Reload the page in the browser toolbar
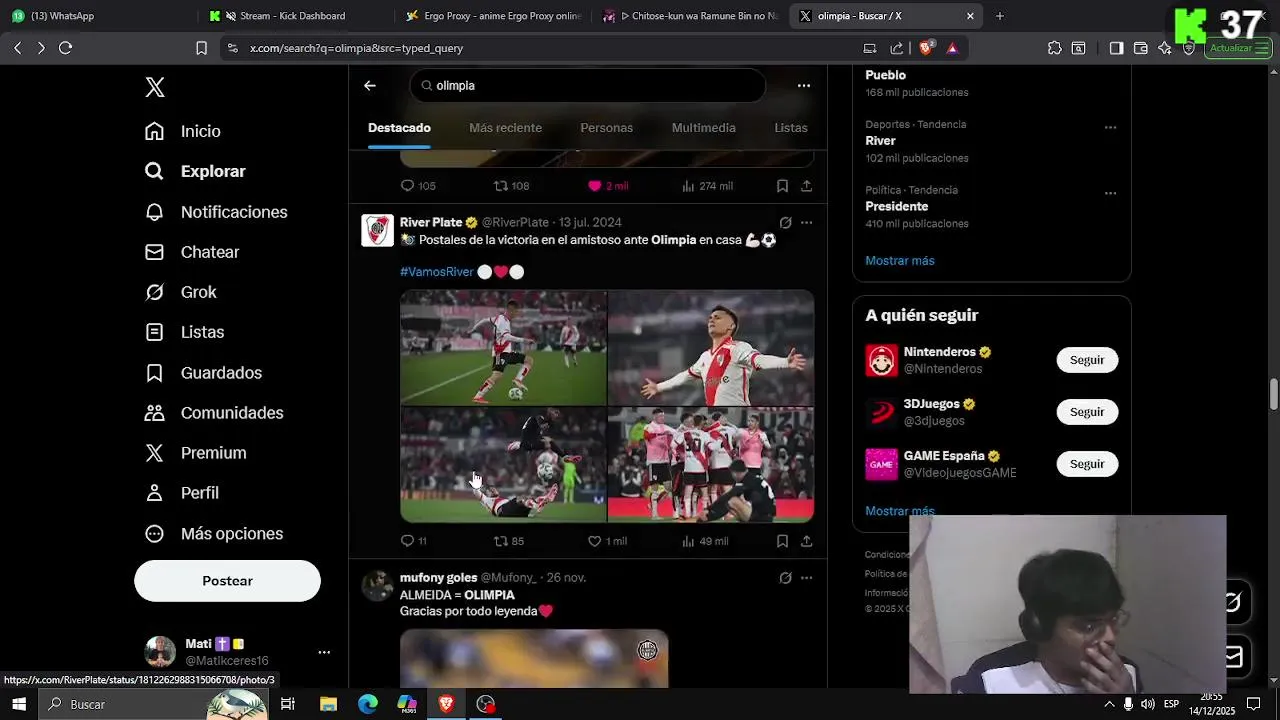The width and height of the screenshot is (1280, 720). coord(65,48)
